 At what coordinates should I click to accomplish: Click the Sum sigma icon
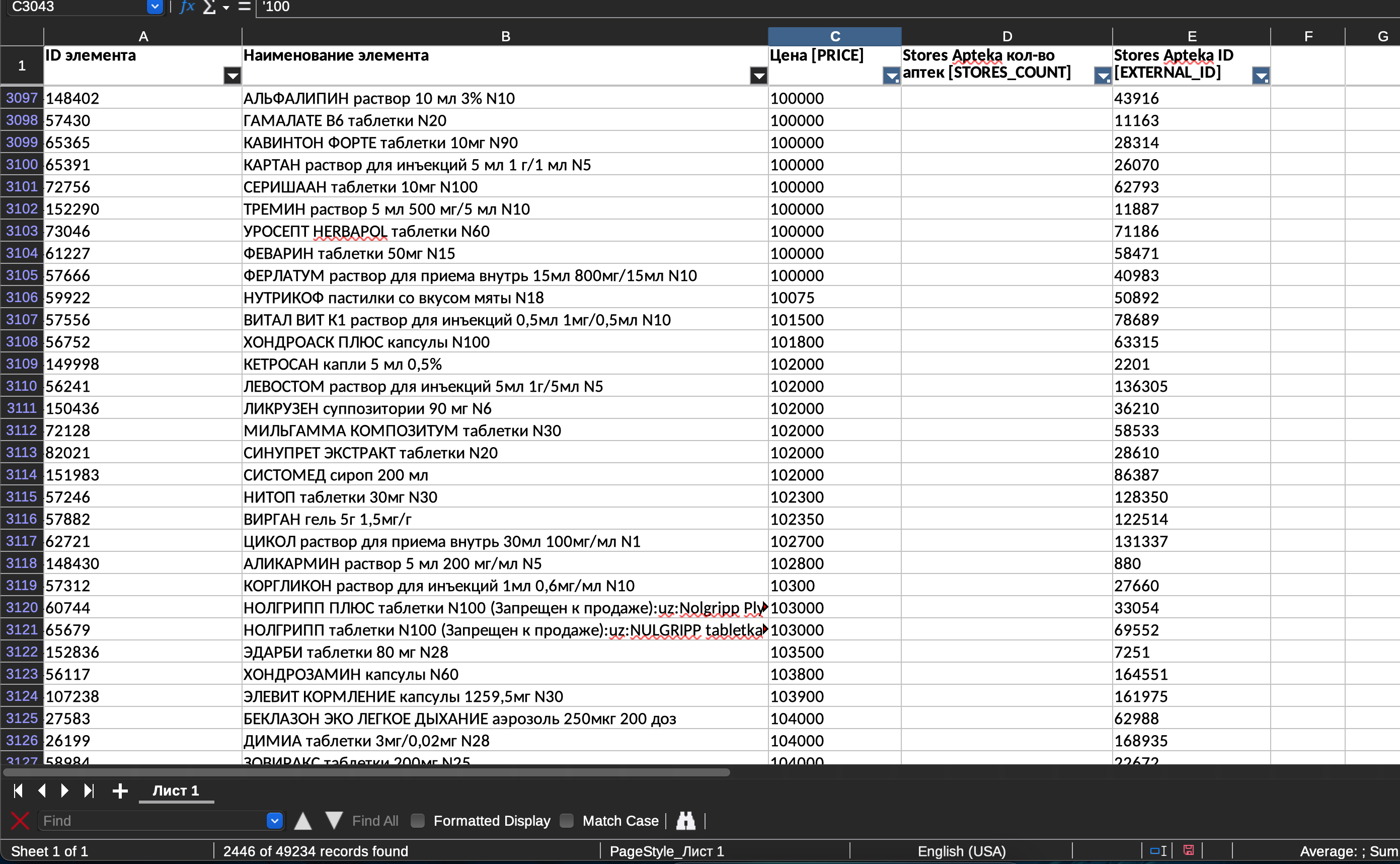tap(209, 7)
